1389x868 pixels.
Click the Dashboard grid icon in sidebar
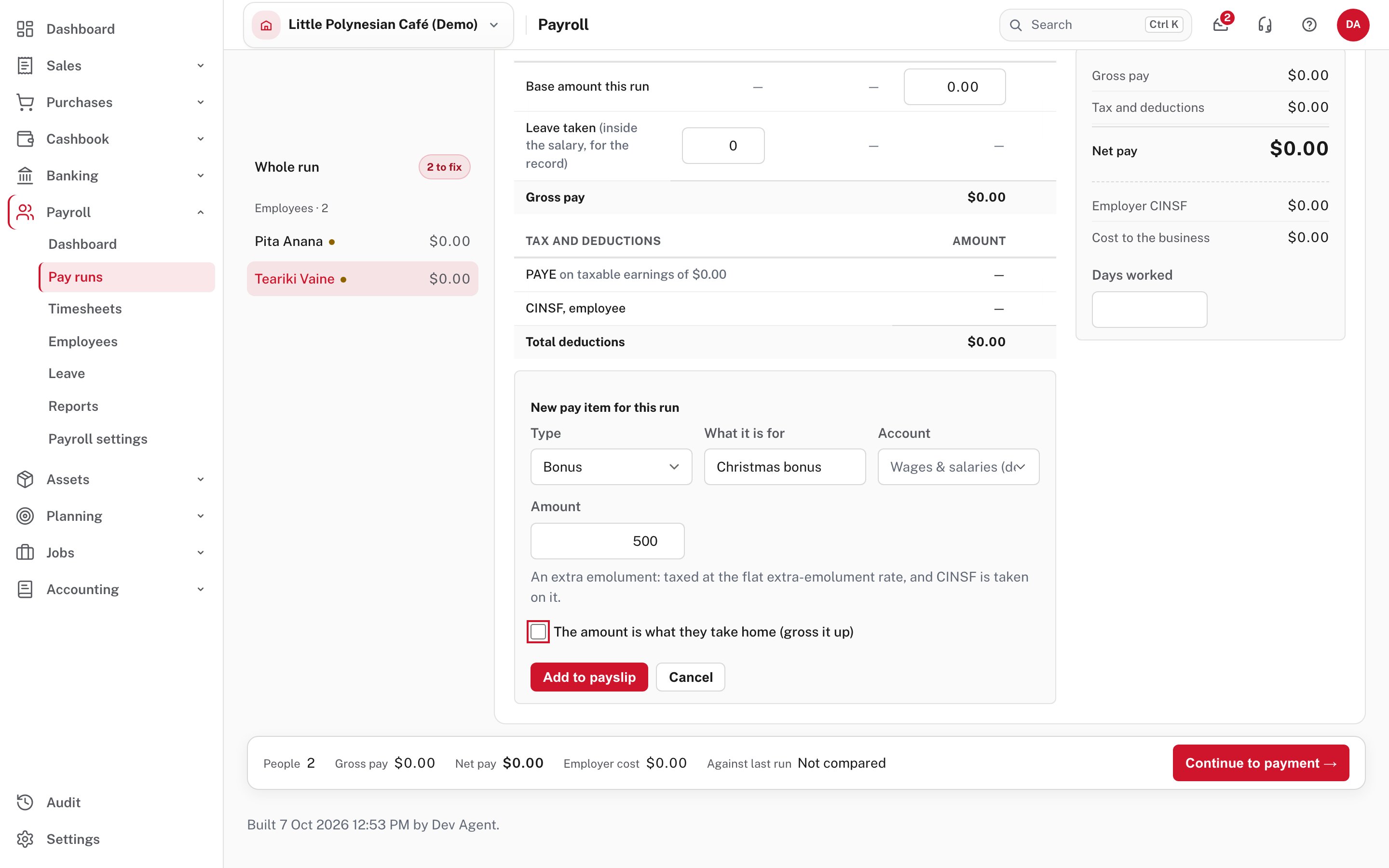pos(25,29)
